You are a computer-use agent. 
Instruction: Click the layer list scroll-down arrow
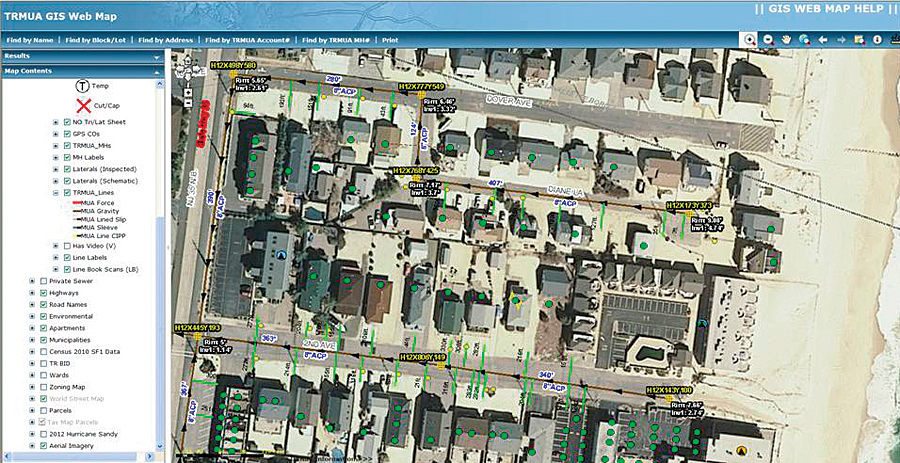[x=160, y=446]
